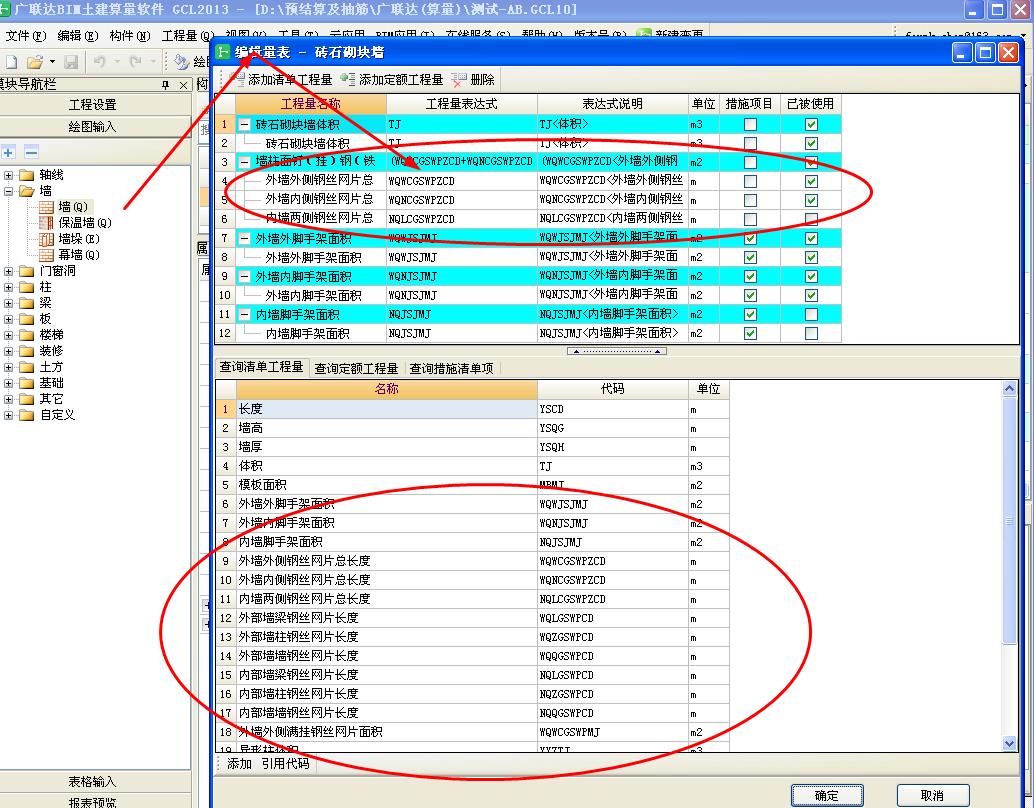Switch to 查询清单工程量 tab
The image size is (1034, 808).
[x=261, y=367]
